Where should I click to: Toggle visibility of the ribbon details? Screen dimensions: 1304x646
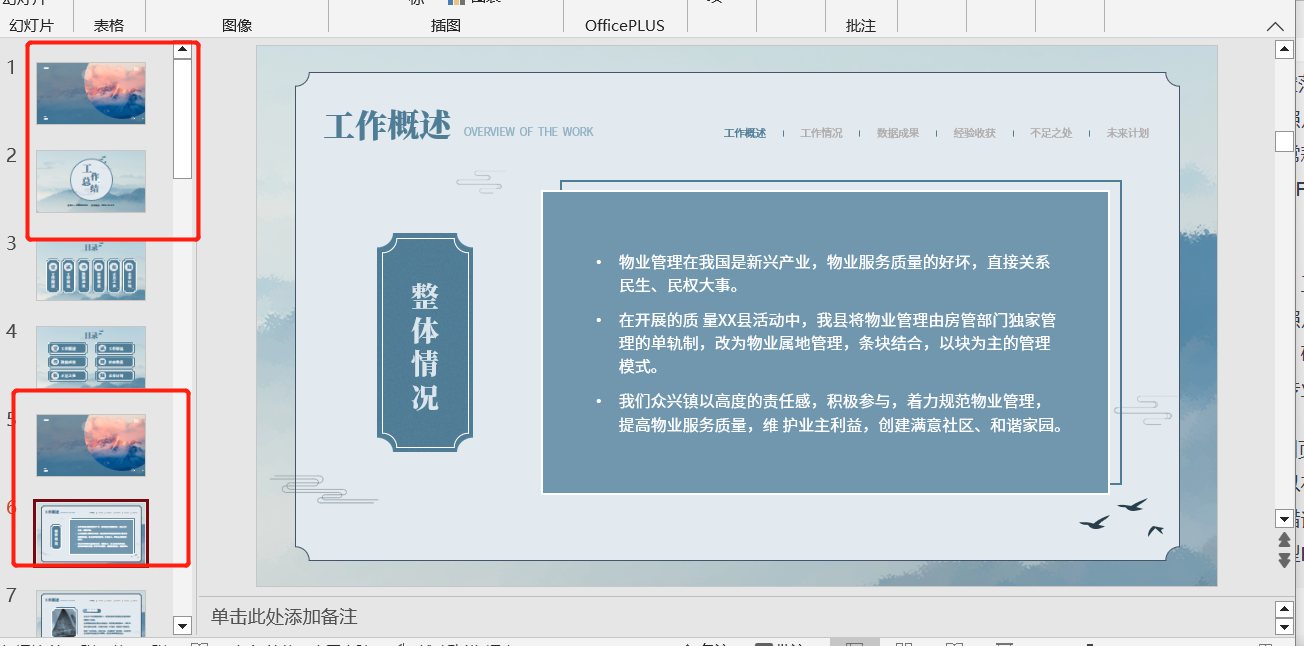1275,25
